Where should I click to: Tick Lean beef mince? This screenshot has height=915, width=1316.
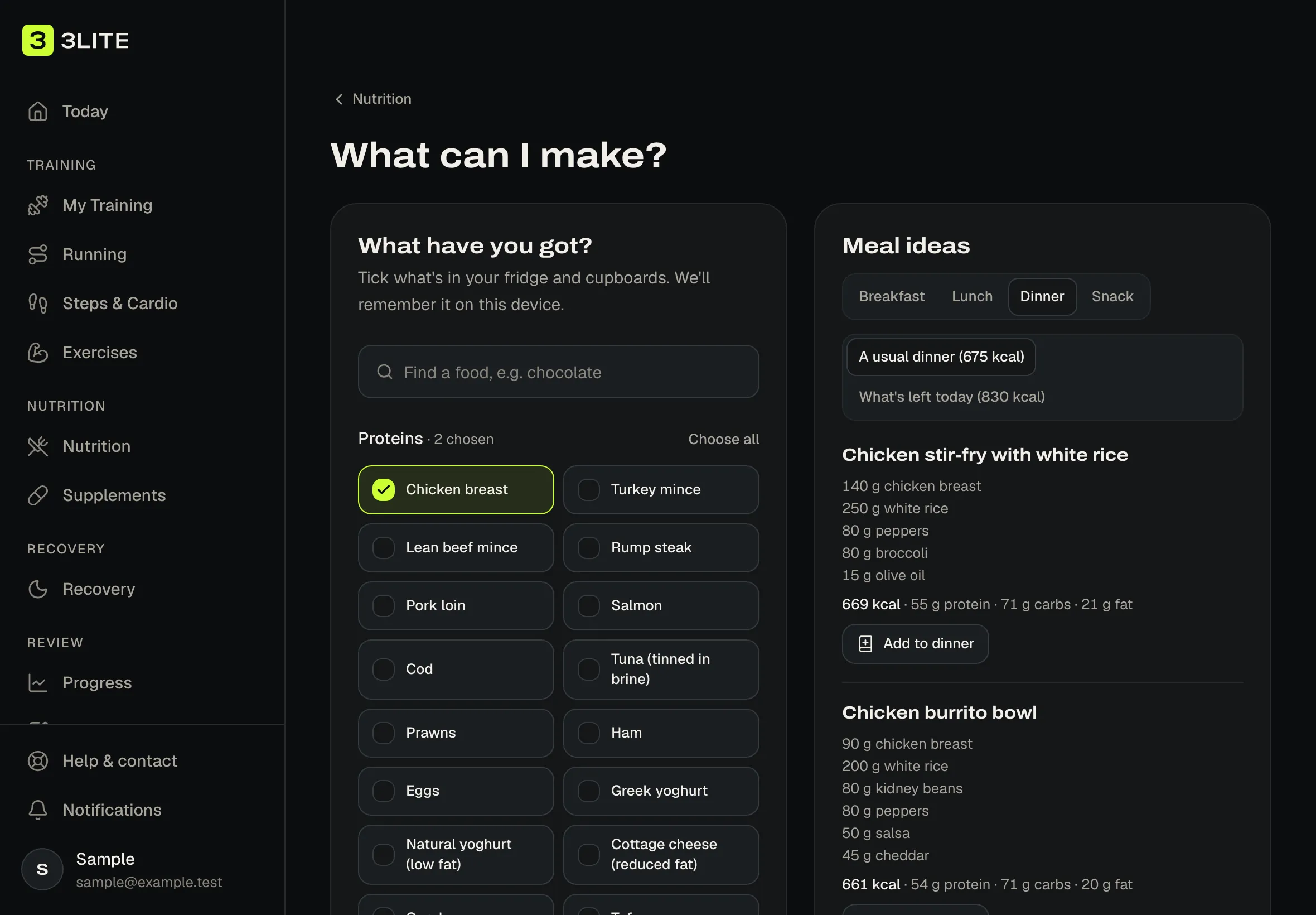(456, 547)
